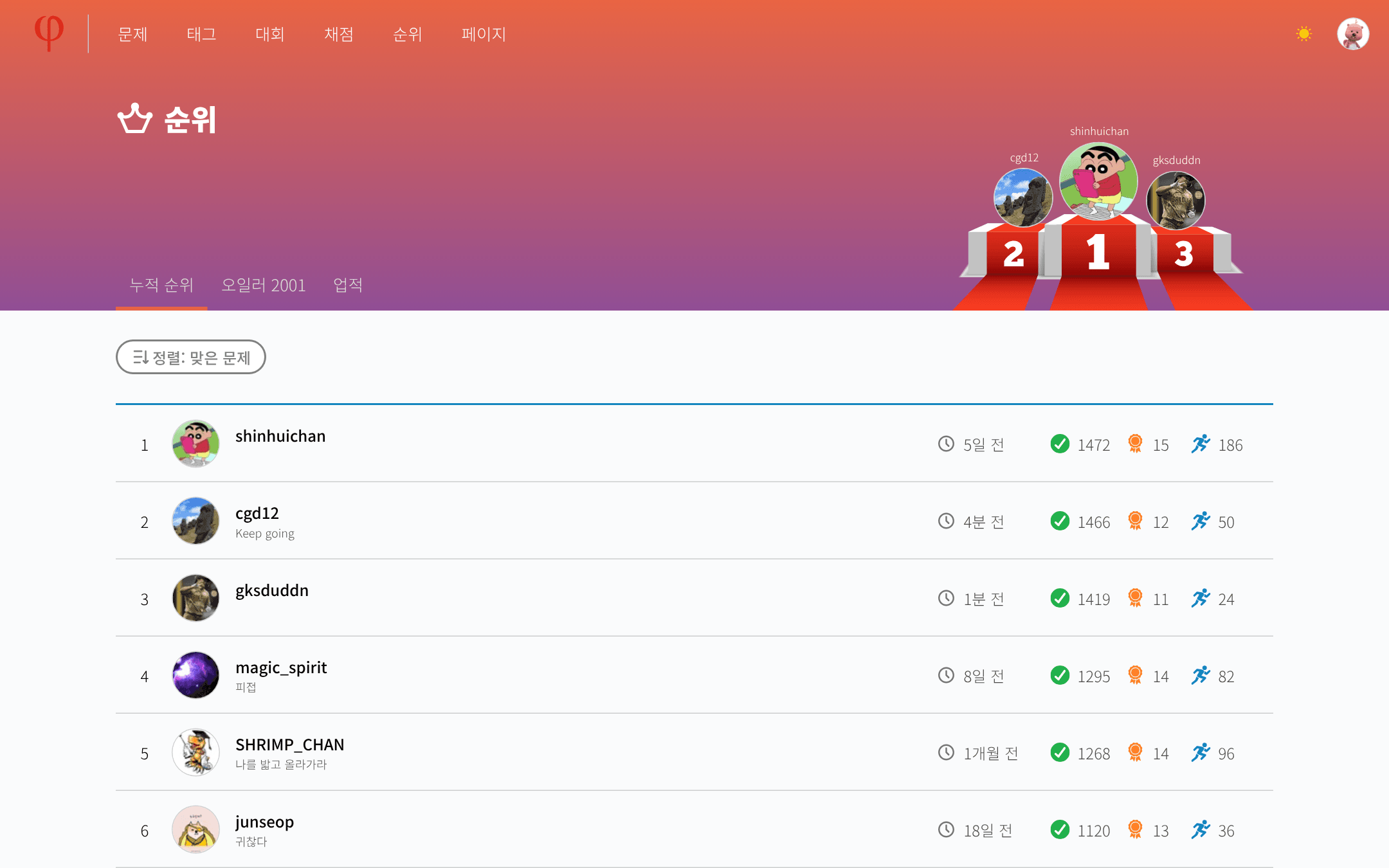
Task: Click shinhuichan's avatar in row 1
Action: point(195,444)
